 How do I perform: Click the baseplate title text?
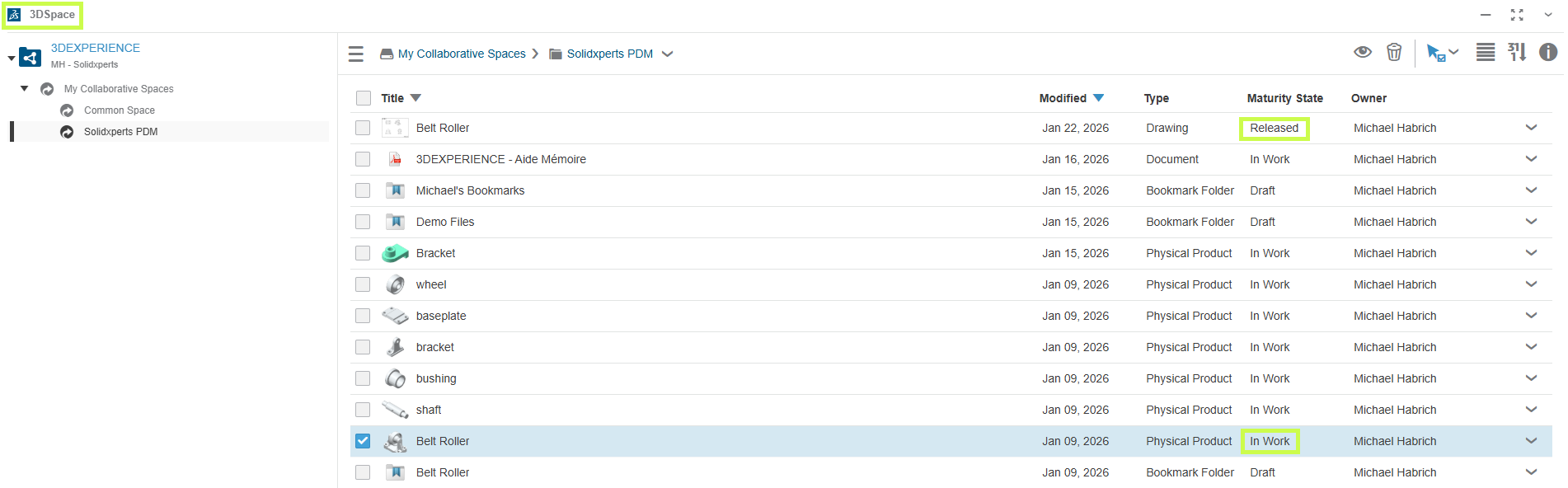(x=441, y=316)
